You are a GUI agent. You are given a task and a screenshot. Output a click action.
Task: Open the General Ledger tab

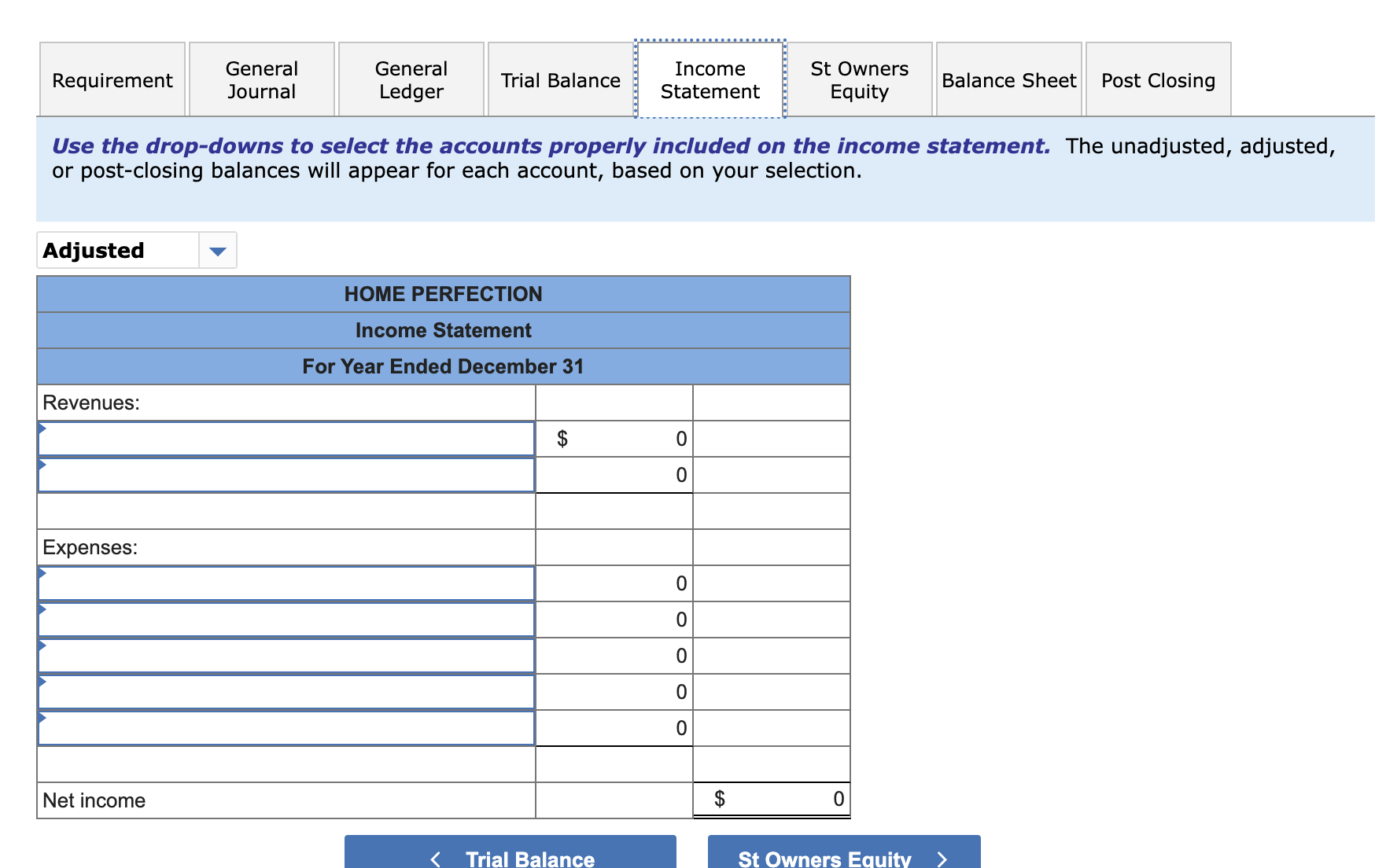(411, 79)
